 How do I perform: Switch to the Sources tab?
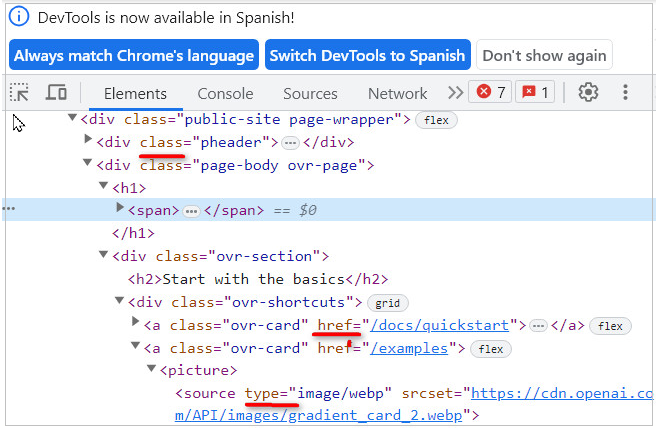310,93
